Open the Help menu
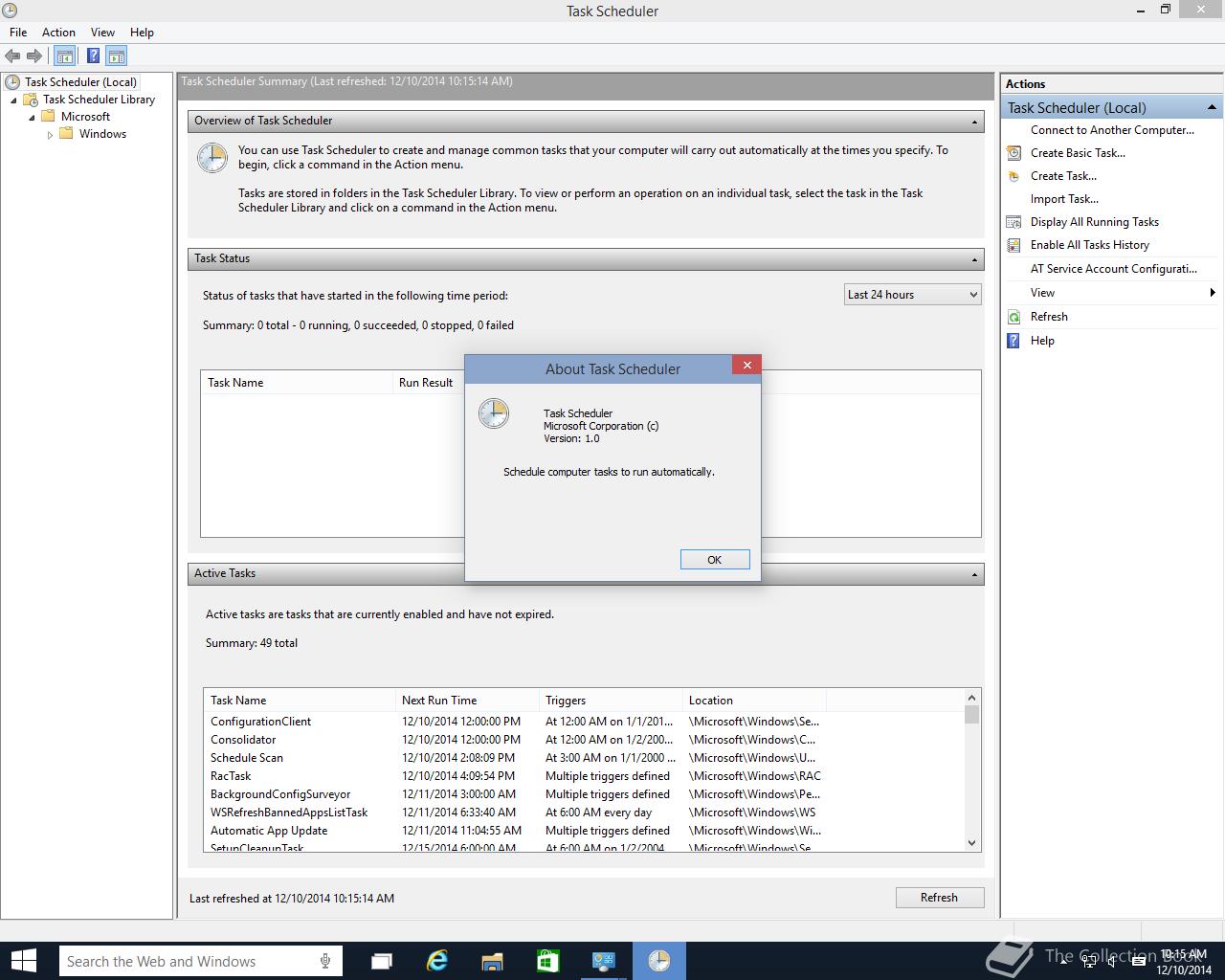Viewport: 1225px width, 980px height. [x=142, y=32]
